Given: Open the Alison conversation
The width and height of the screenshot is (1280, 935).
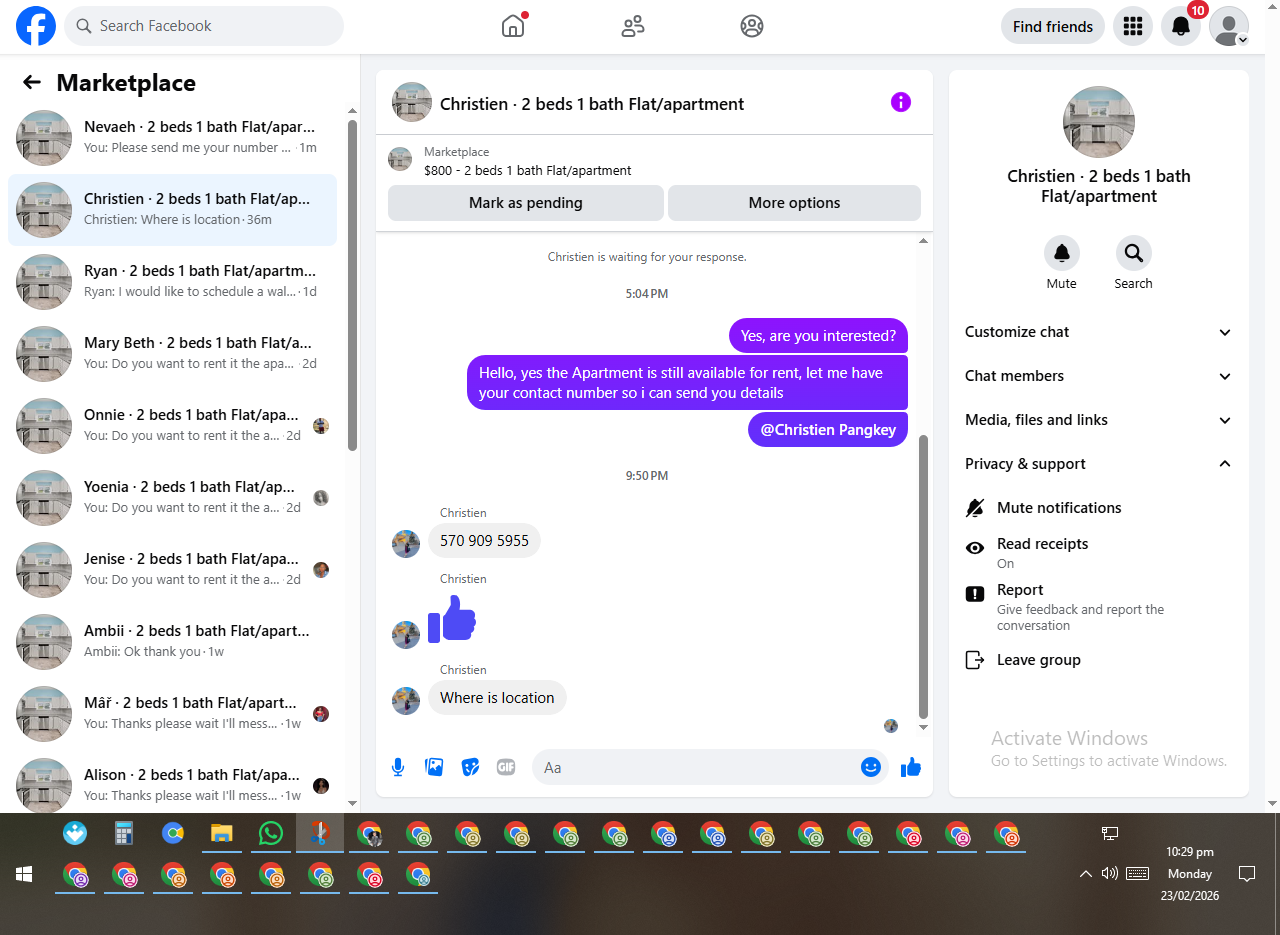Looking at the screenshot, I should tap(172, 784).
